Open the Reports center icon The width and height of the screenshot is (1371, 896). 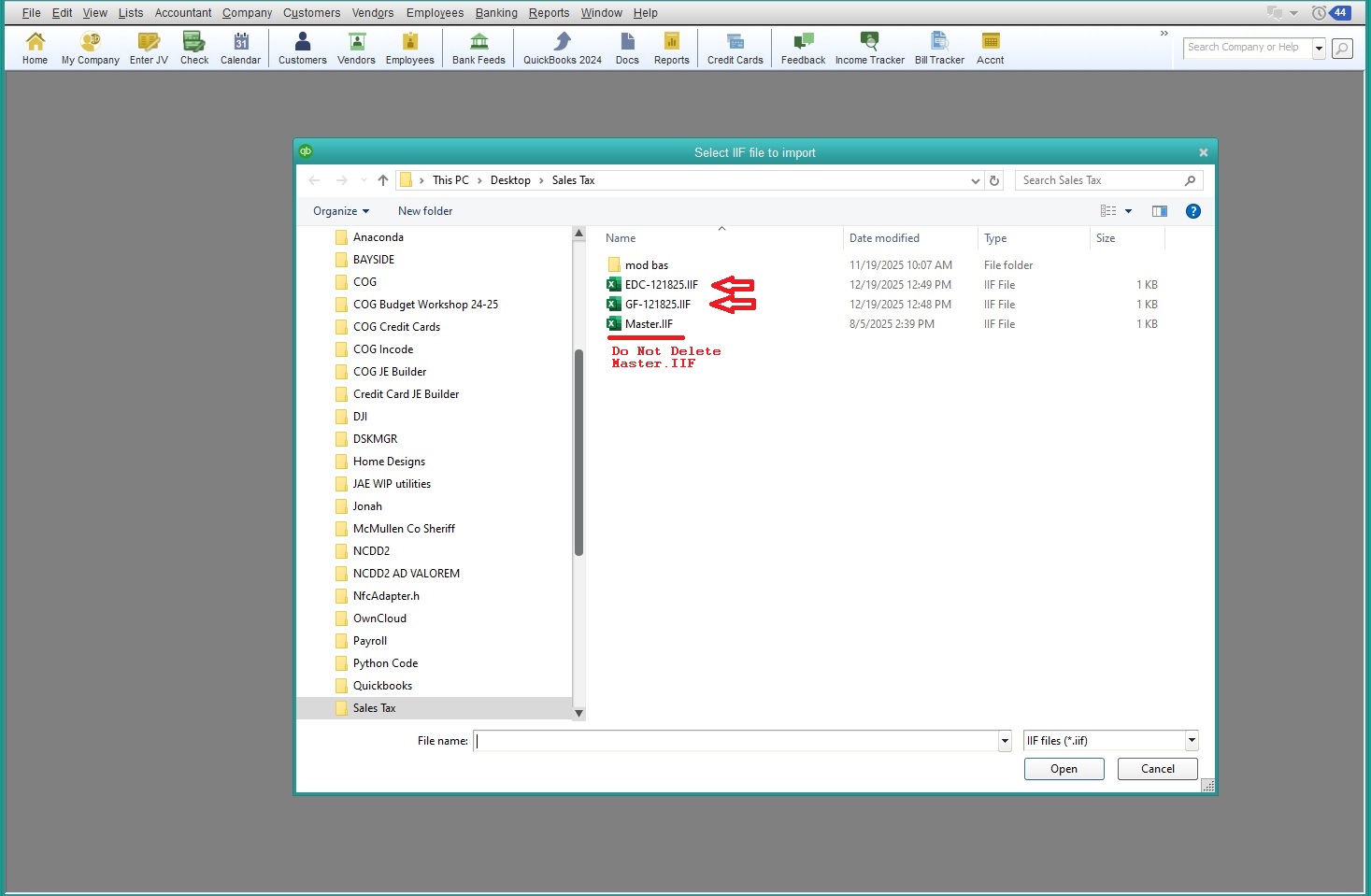pyautogui.click(x=671, y=48)
